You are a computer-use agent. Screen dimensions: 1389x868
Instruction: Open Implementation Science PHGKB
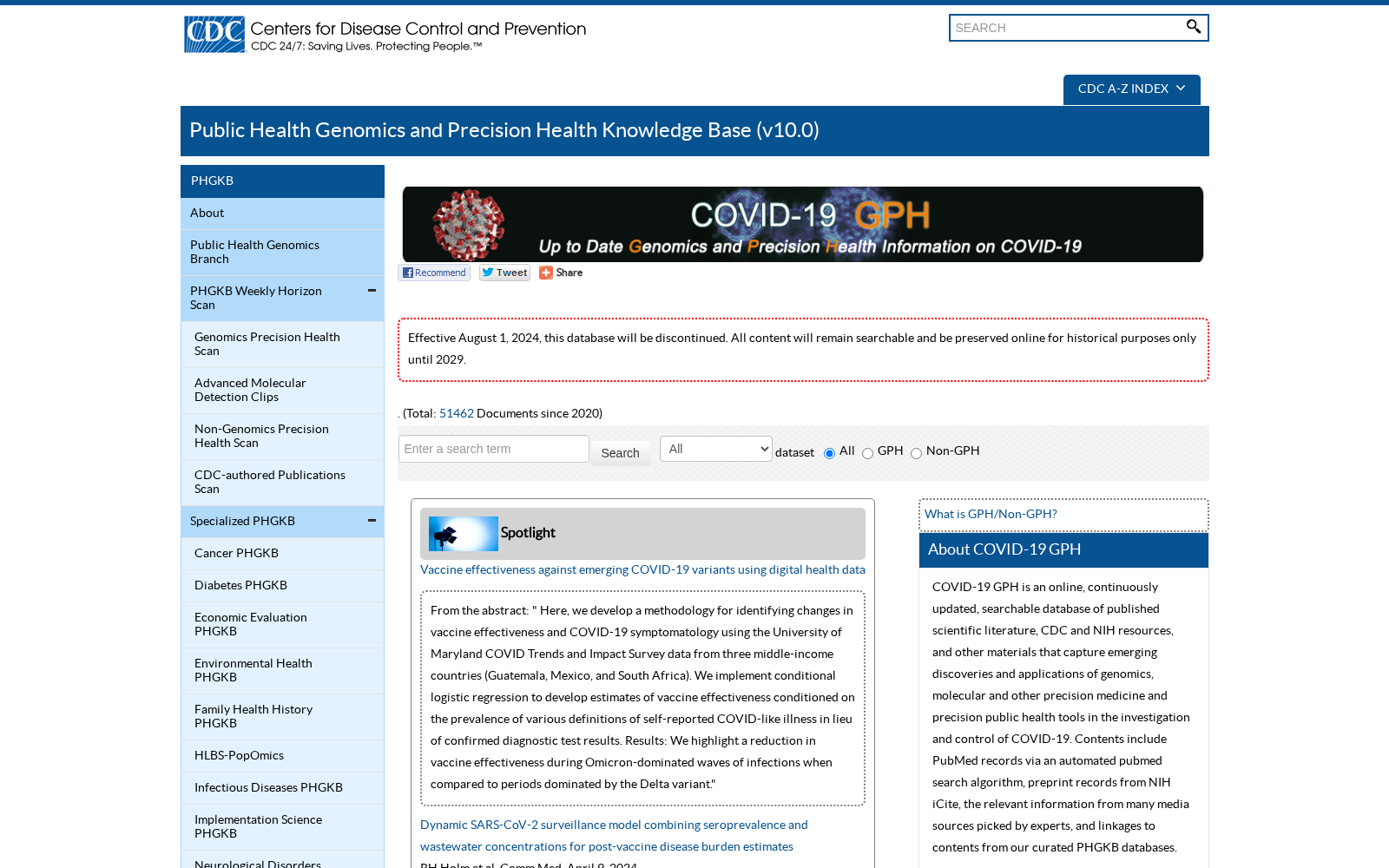[282, 827]
